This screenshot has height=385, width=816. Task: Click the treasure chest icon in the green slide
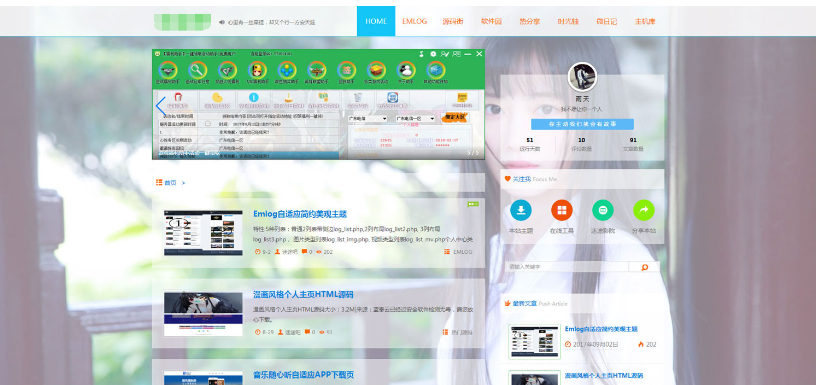pos(376,70)
